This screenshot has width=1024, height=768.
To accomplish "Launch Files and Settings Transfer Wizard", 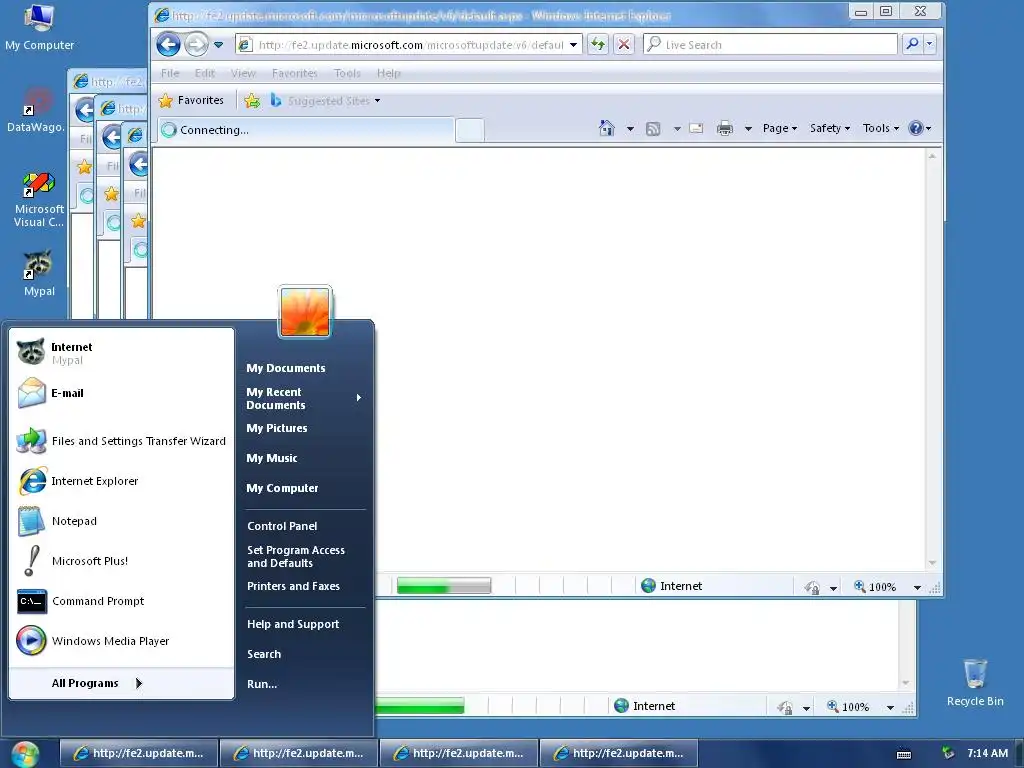I will pyautogui.click(x=122, y=441).
